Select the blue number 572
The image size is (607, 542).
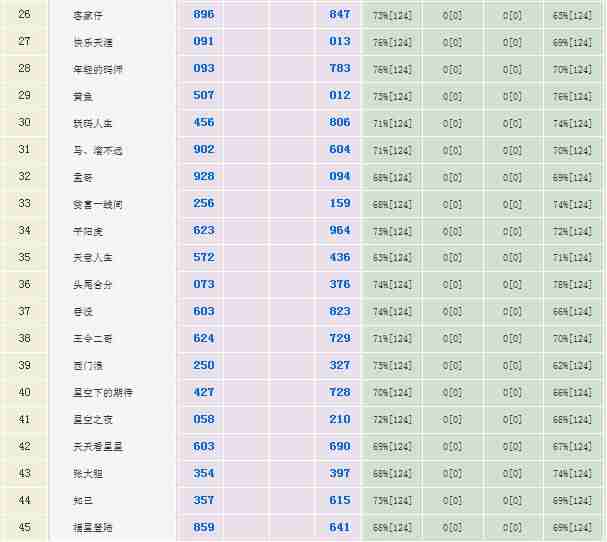pos(203,258)
